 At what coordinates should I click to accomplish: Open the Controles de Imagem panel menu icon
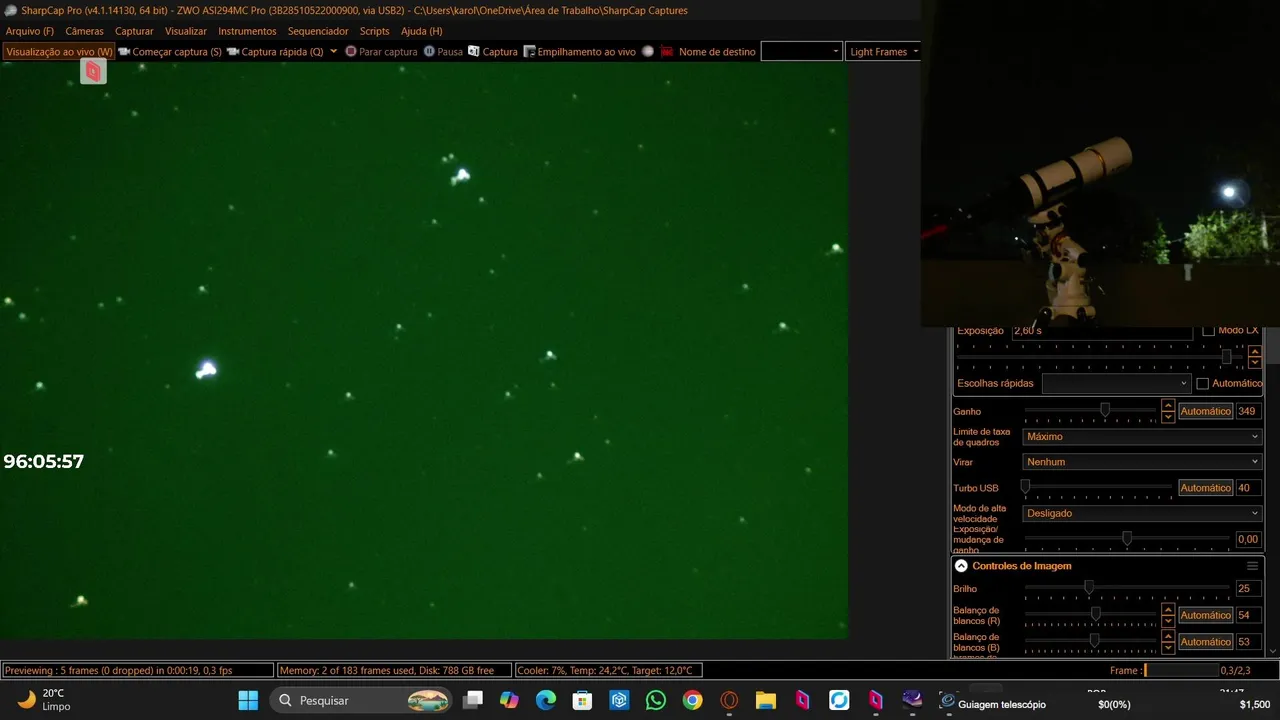1252,566
